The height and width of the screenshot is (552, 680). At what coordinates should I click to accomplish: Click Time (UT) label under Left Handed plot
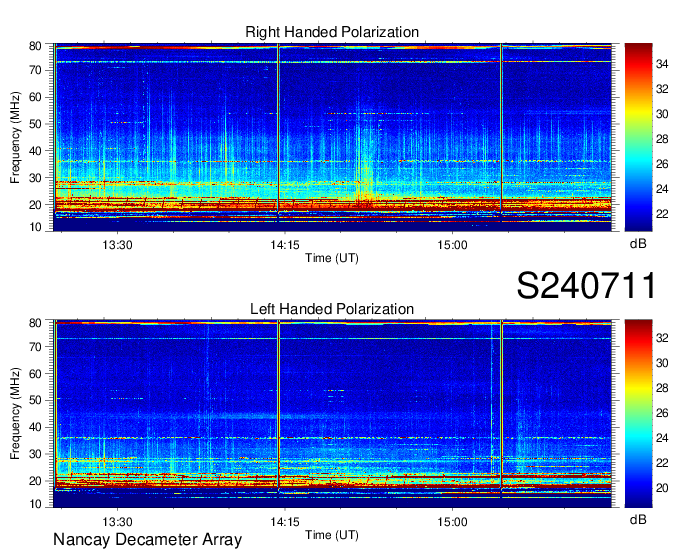click(332, 535)
